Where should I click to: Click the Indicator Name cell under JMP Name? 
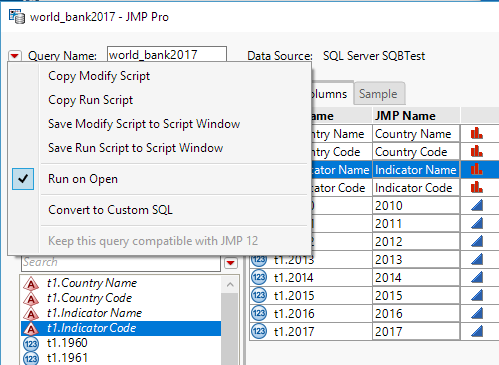[x=416, y=170]
